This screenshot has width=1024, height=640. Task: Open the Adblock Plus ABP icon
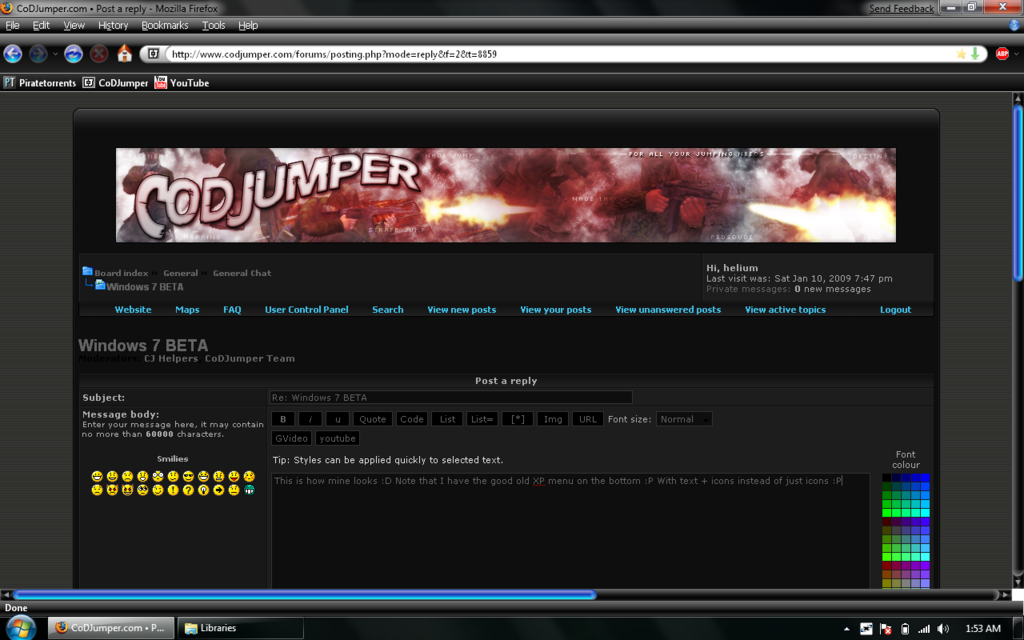[1002, 54]
